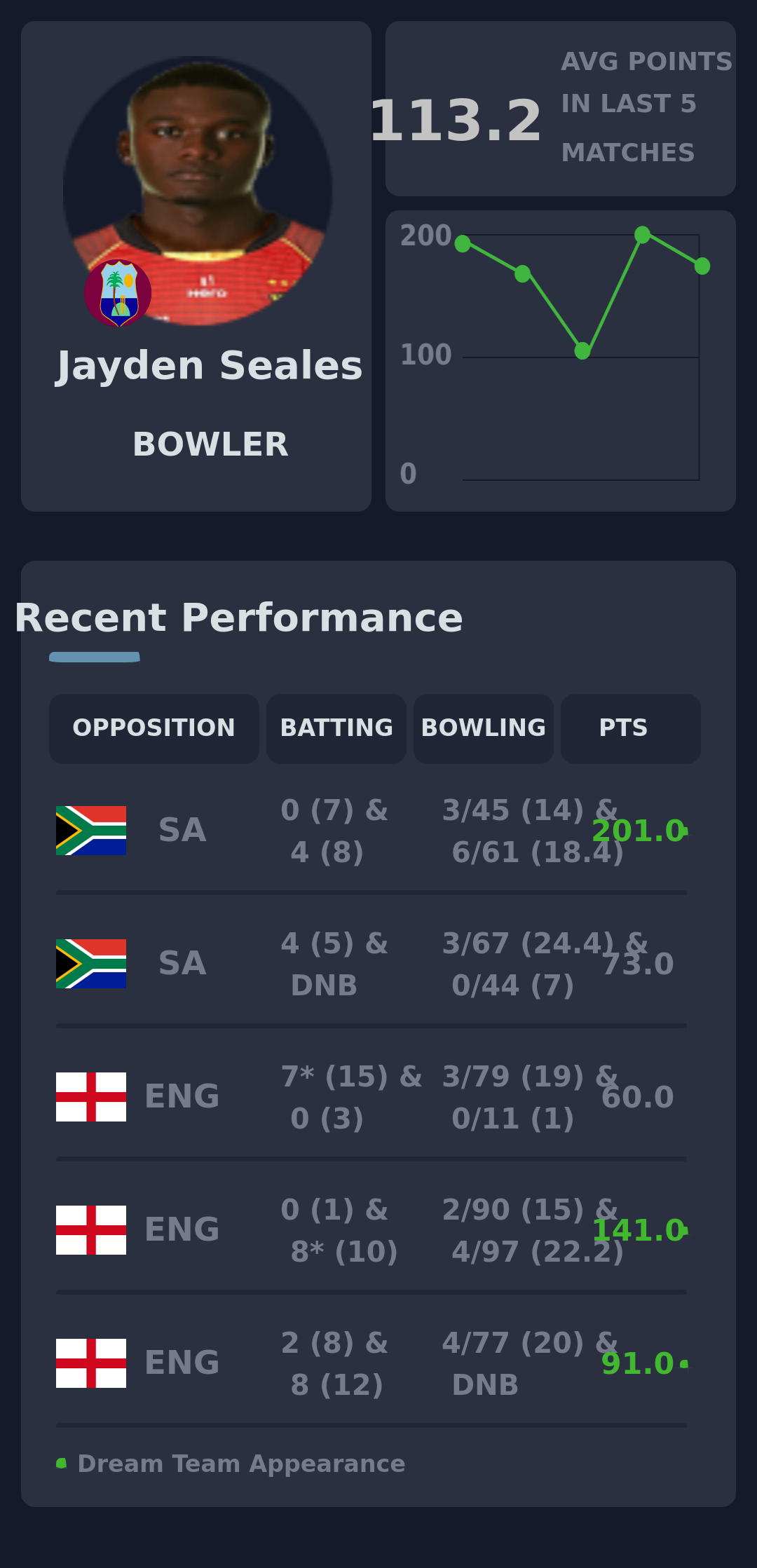Click the first data point on the chart

[463, 244]
